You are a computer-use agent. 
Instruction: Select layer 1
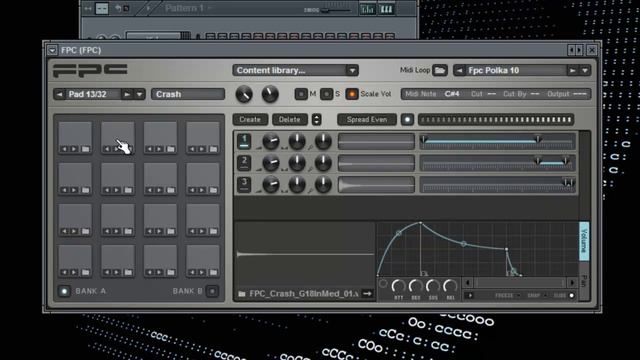244,141
